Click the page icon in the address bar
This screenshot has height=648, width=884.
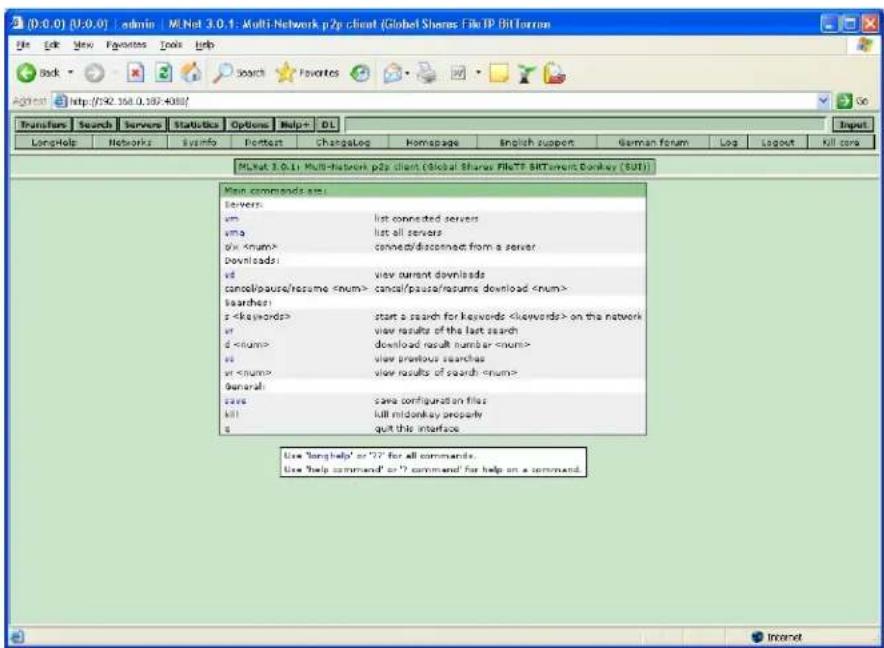click(x=60, y=102)
